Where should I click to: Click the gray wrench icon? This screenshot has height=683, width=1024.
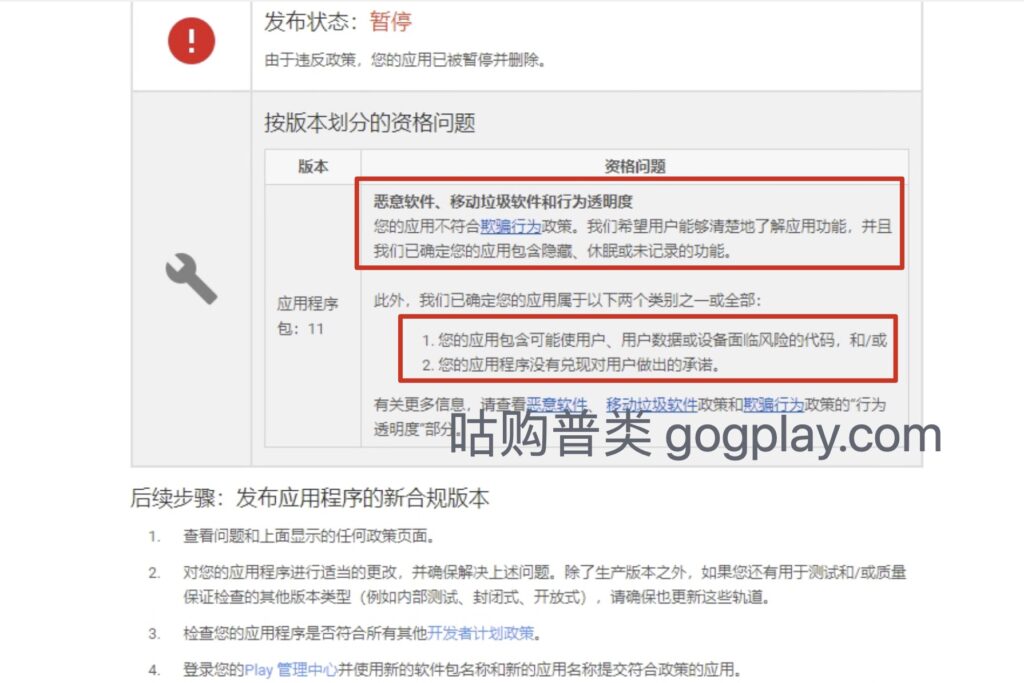(x=191, y=278)
